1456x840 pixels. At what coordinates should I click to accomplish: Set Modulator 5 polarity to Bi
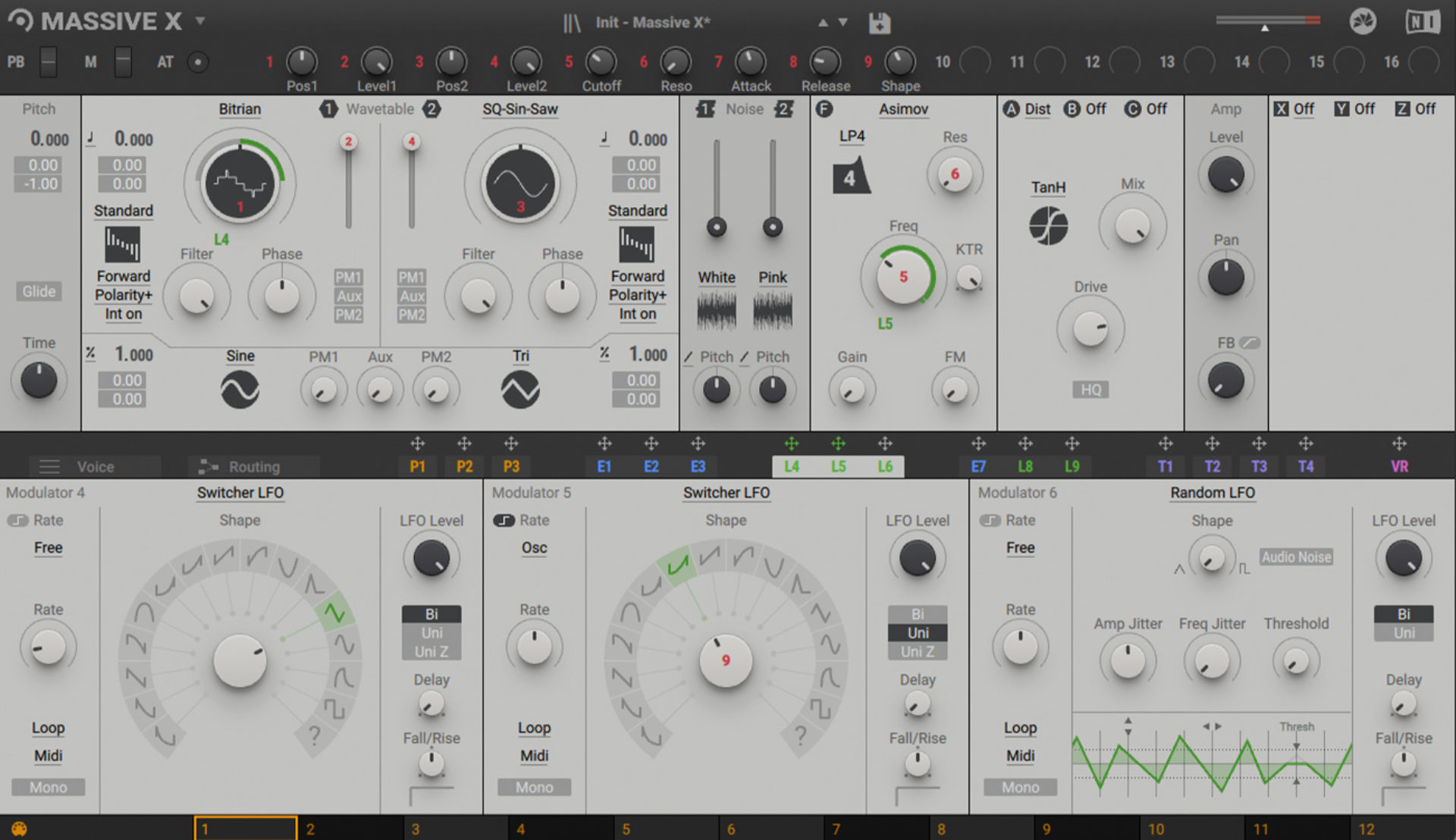pos(917,614)
